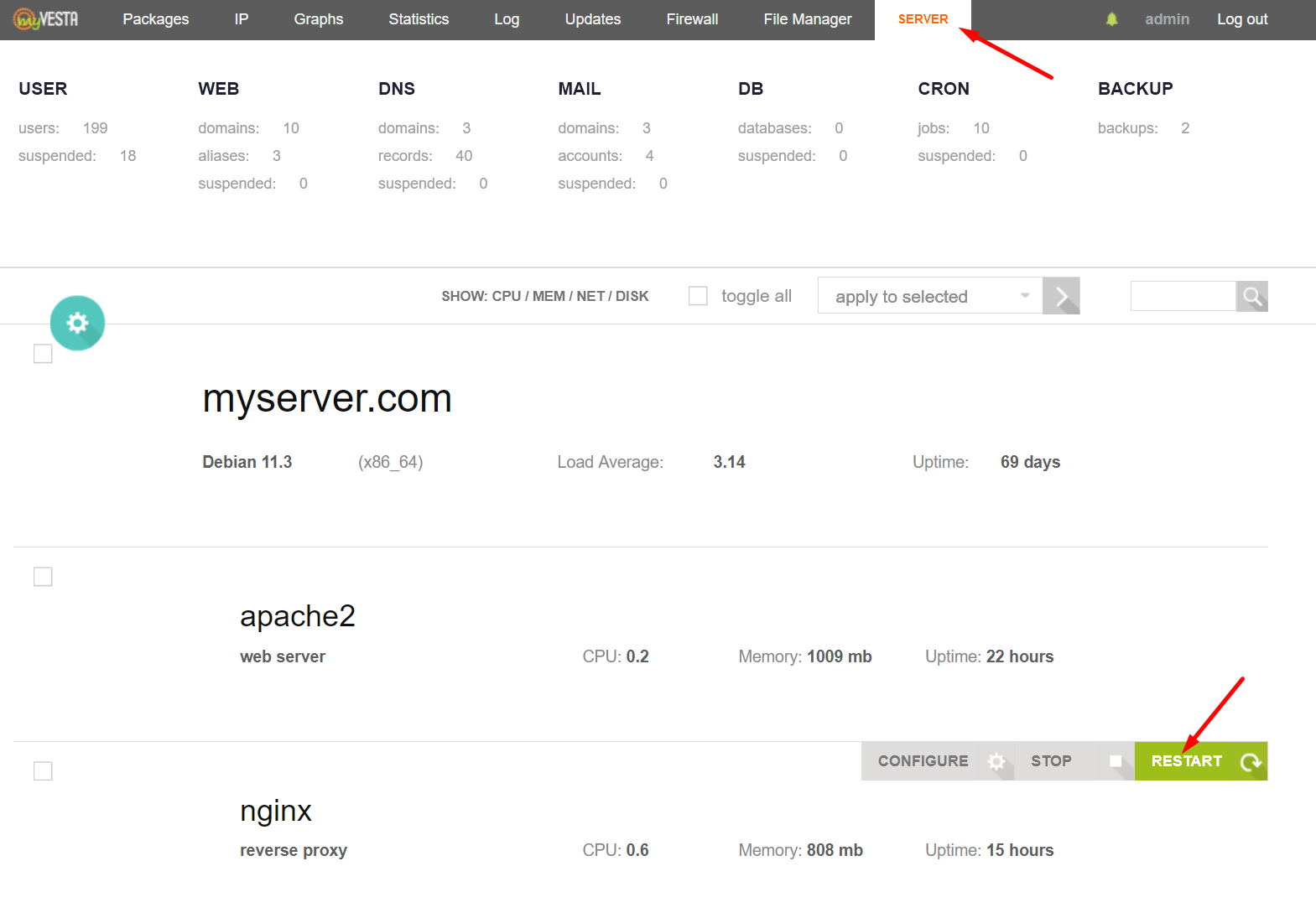1316x918 pixels.
Task: Open the File Manager
Action: point(808,19)
